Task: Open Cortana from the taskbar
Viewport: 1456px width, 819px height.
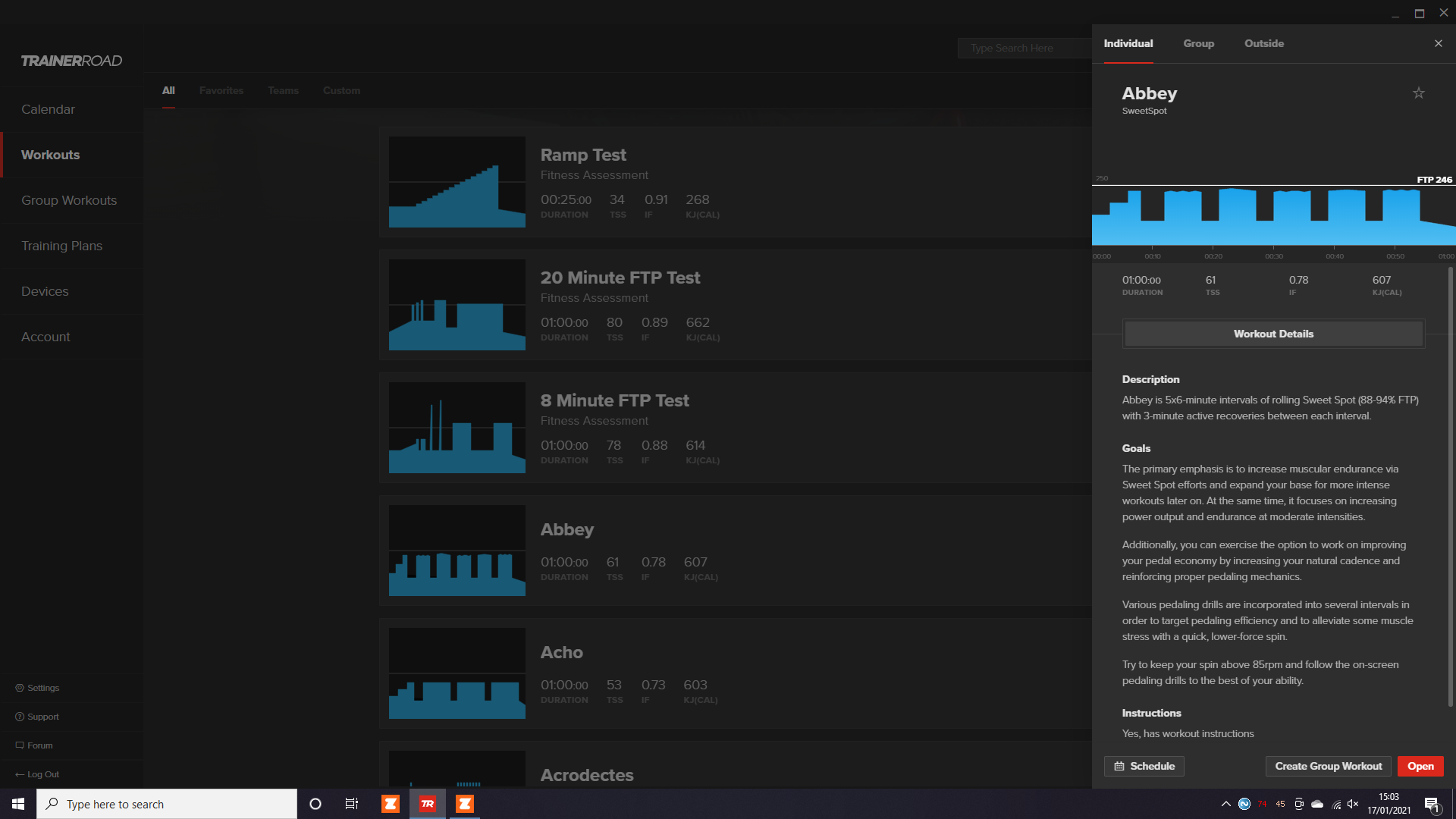Action: (x=315, y=804)
